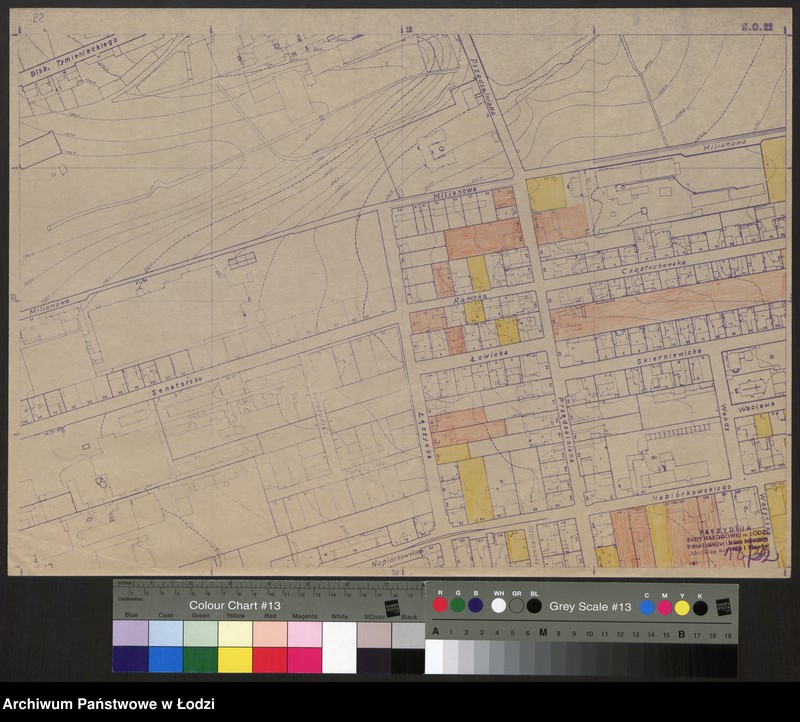Screen dimensions: 800x722
Task: Select the bright yellow swatch on colour chart
Action: click(235, 660)
